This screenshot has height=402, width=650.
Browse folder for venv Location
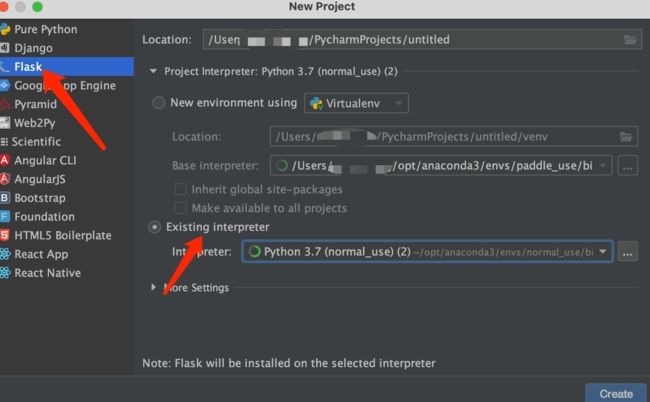[x=626, y=137]
